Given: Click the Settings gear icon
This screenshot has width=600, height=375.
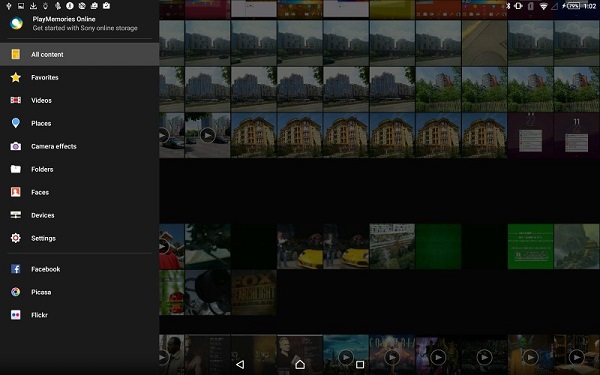Looking at the screenshot, I should tap(16, 238).
